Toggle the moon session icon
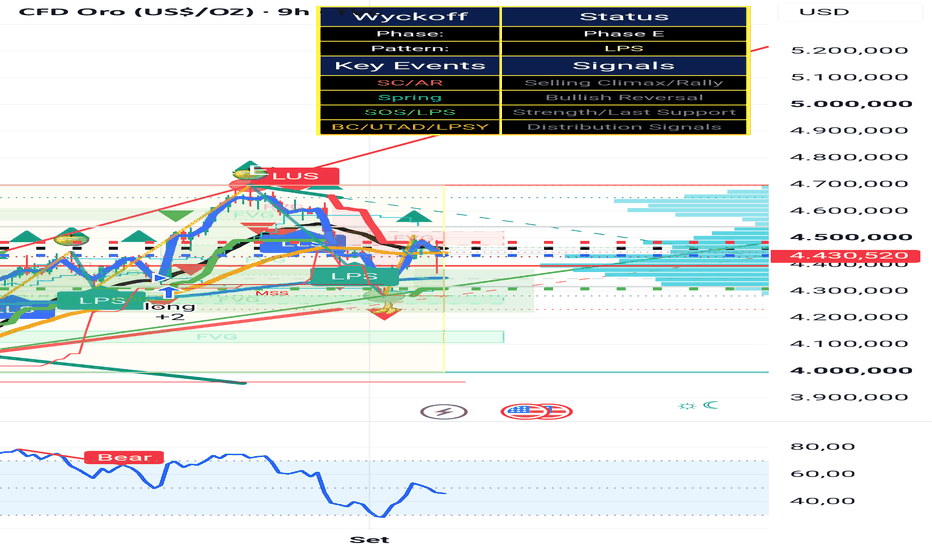 point(711,406)
